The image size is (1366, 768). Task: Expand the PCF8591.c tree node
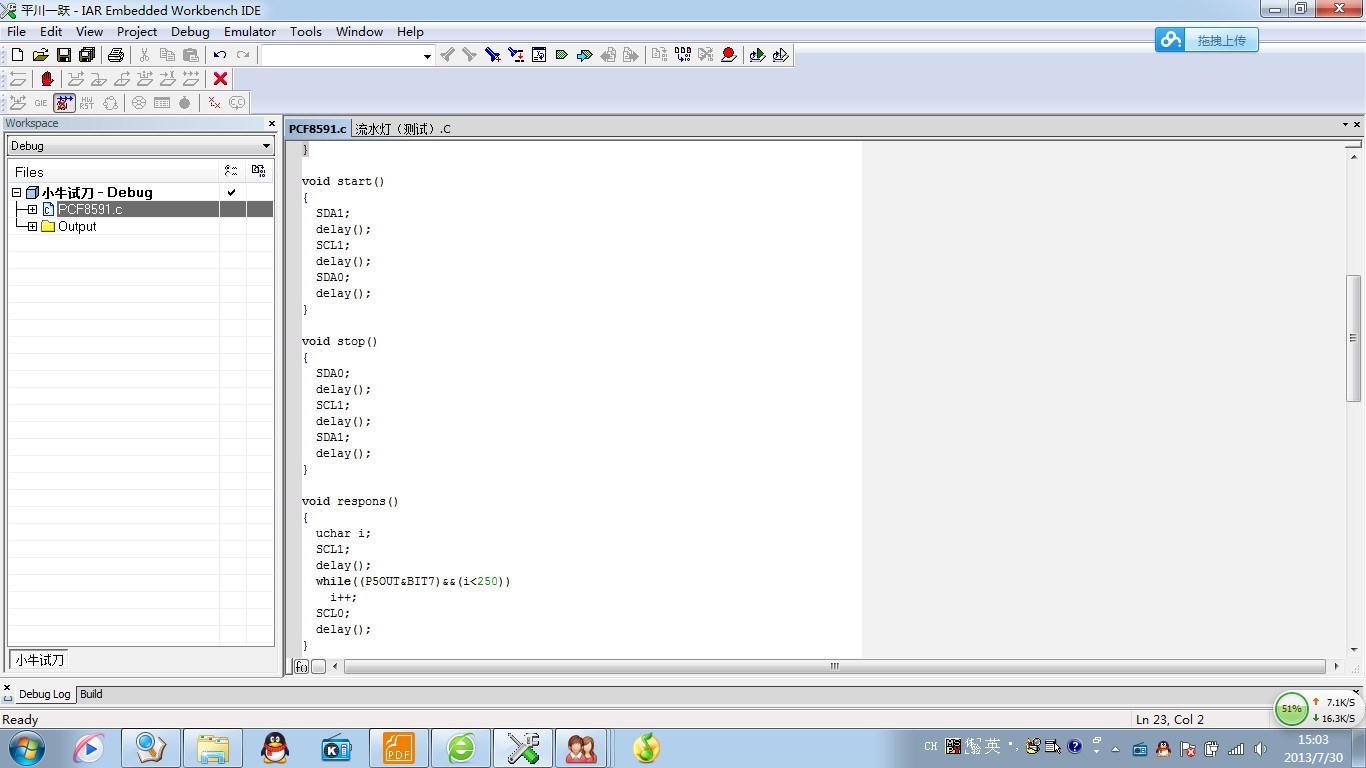coord(32,210)
